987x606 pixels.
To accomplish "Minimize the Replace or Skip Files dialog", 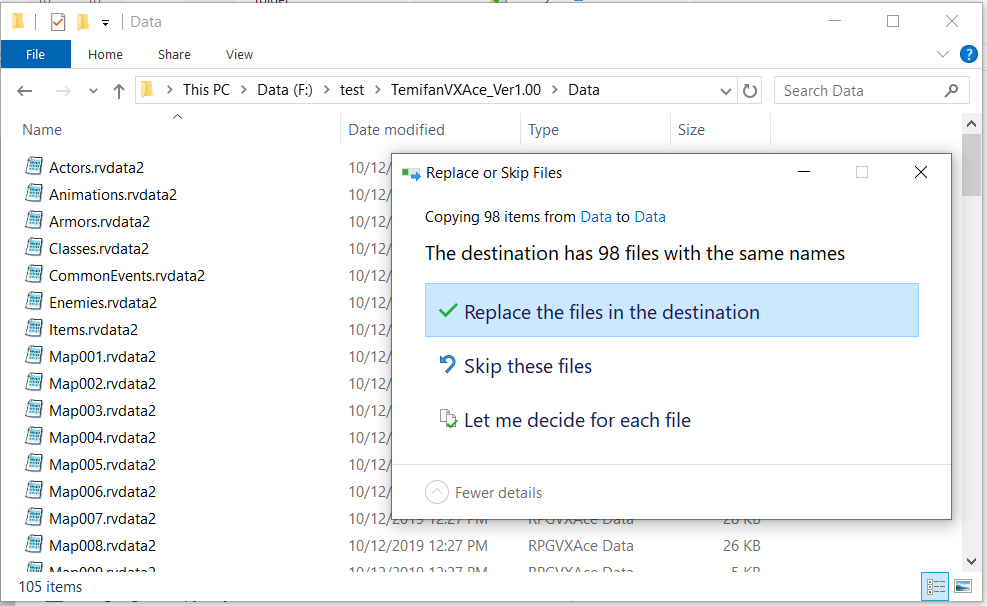I will click(804, 172).
